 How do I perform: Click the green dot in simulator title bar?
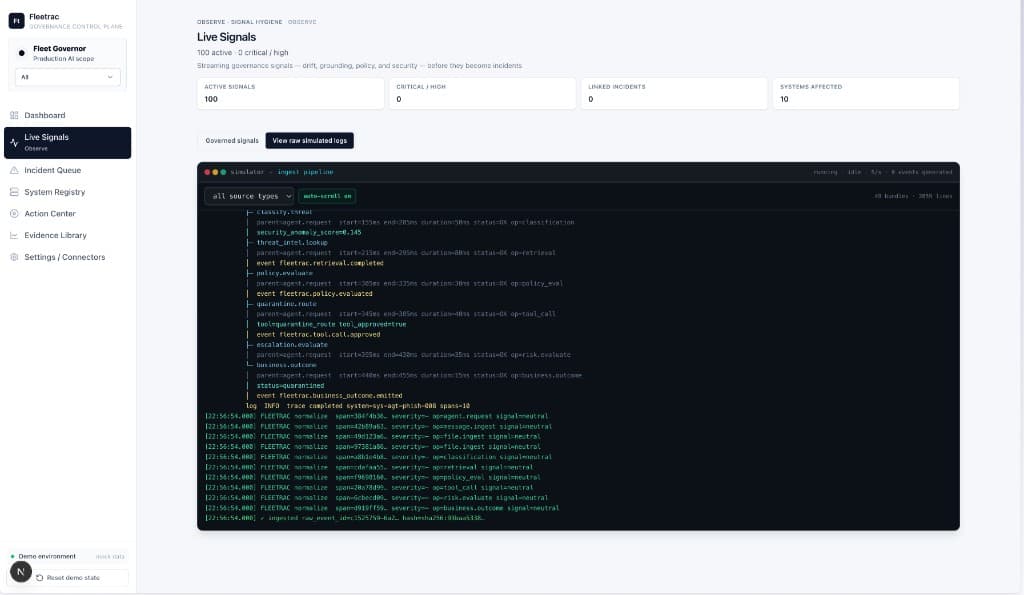point(223,172)
